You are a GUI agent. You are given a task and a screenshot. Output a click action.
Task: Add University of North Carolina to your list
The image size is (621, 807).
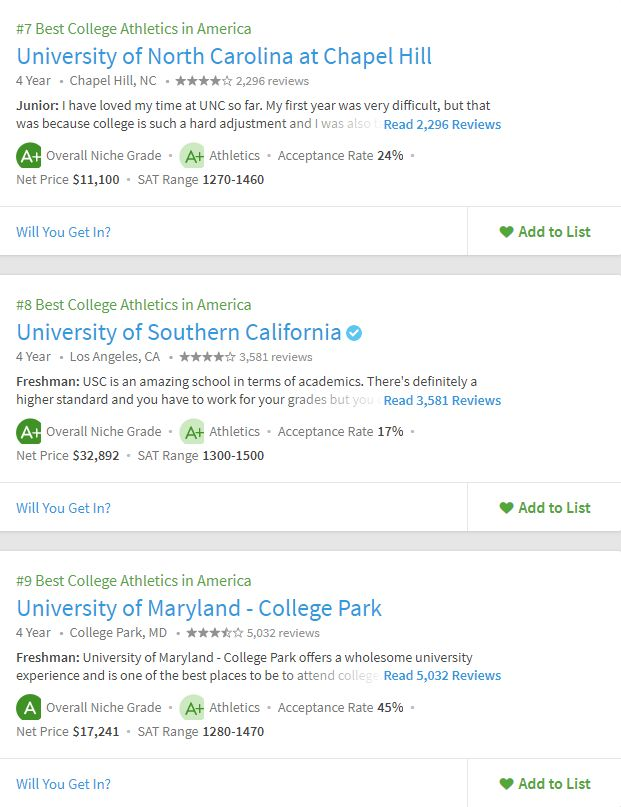tap(544, 232)
